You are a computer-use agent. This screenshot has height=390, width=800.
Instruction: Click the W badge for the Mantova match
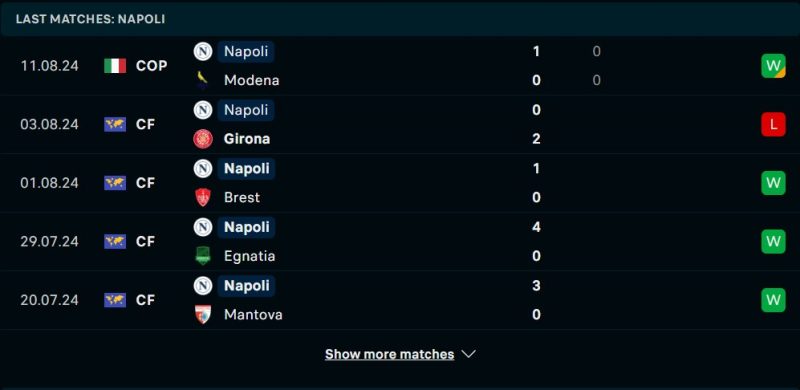point(773,300)
